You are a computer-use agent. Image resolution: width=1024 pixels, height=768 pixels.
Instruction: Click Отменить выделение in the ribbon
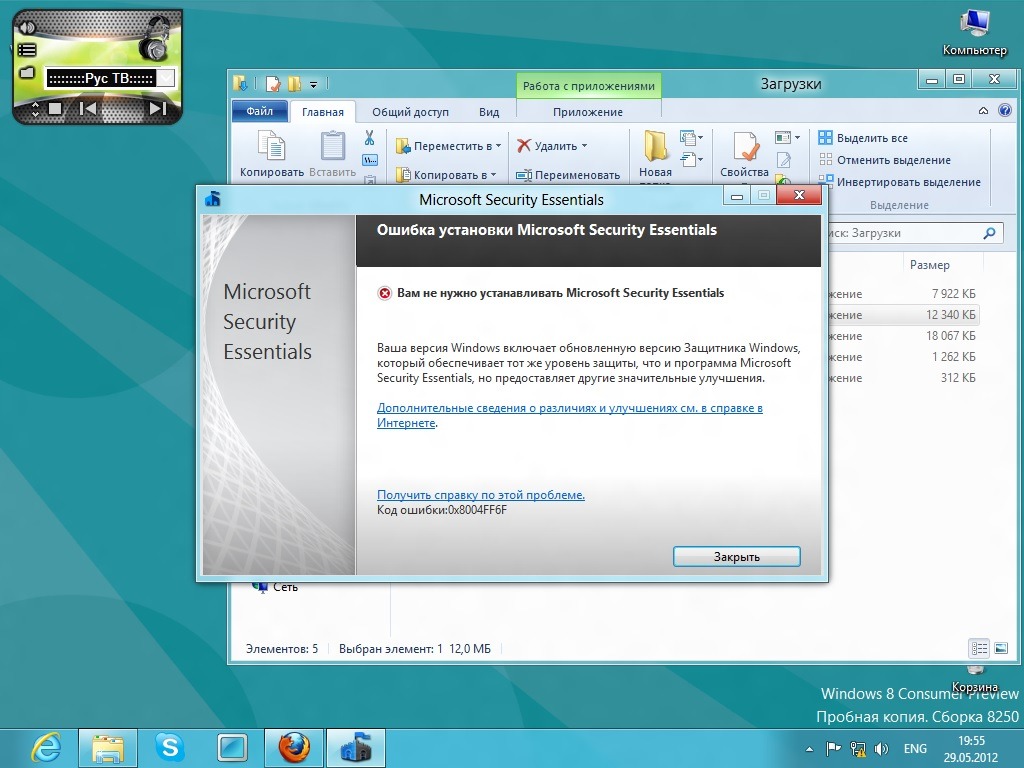point(885,160)
